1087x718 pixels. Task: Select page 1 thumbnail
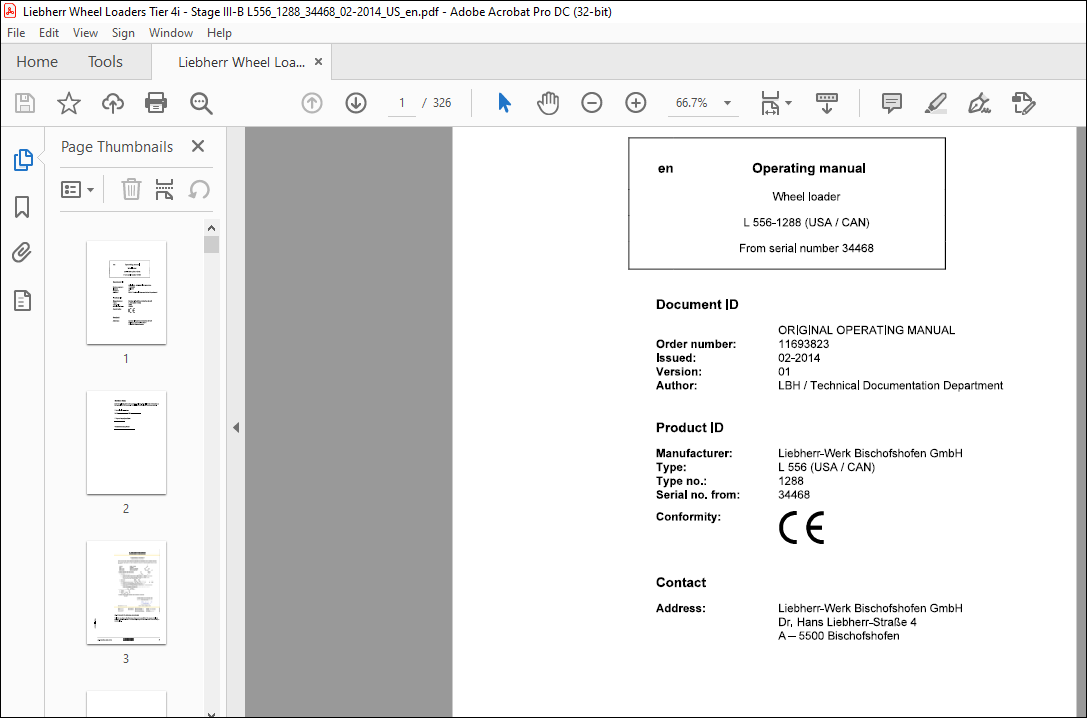(x=126, y=292)
